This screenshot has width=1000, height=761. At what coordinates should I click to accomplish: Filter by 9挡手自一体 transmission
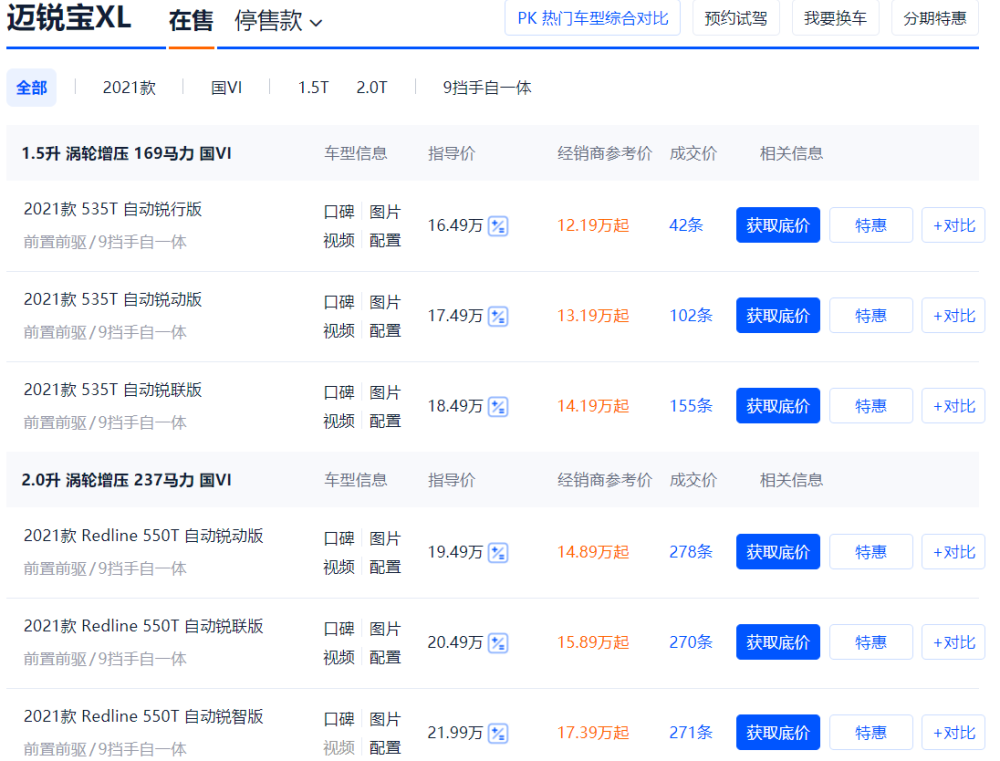[x=487, y=87]
